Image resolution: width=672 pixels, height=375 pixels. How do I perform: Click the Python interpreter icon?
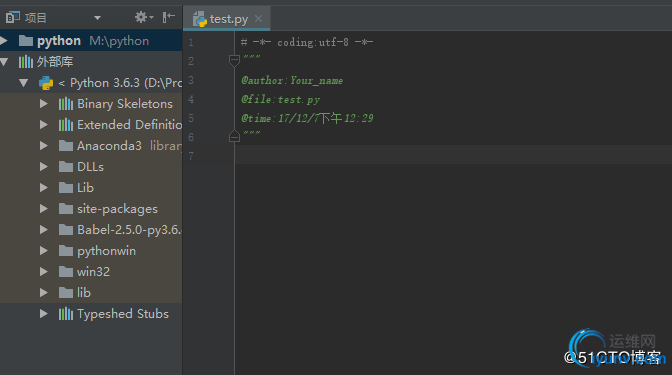46,83
